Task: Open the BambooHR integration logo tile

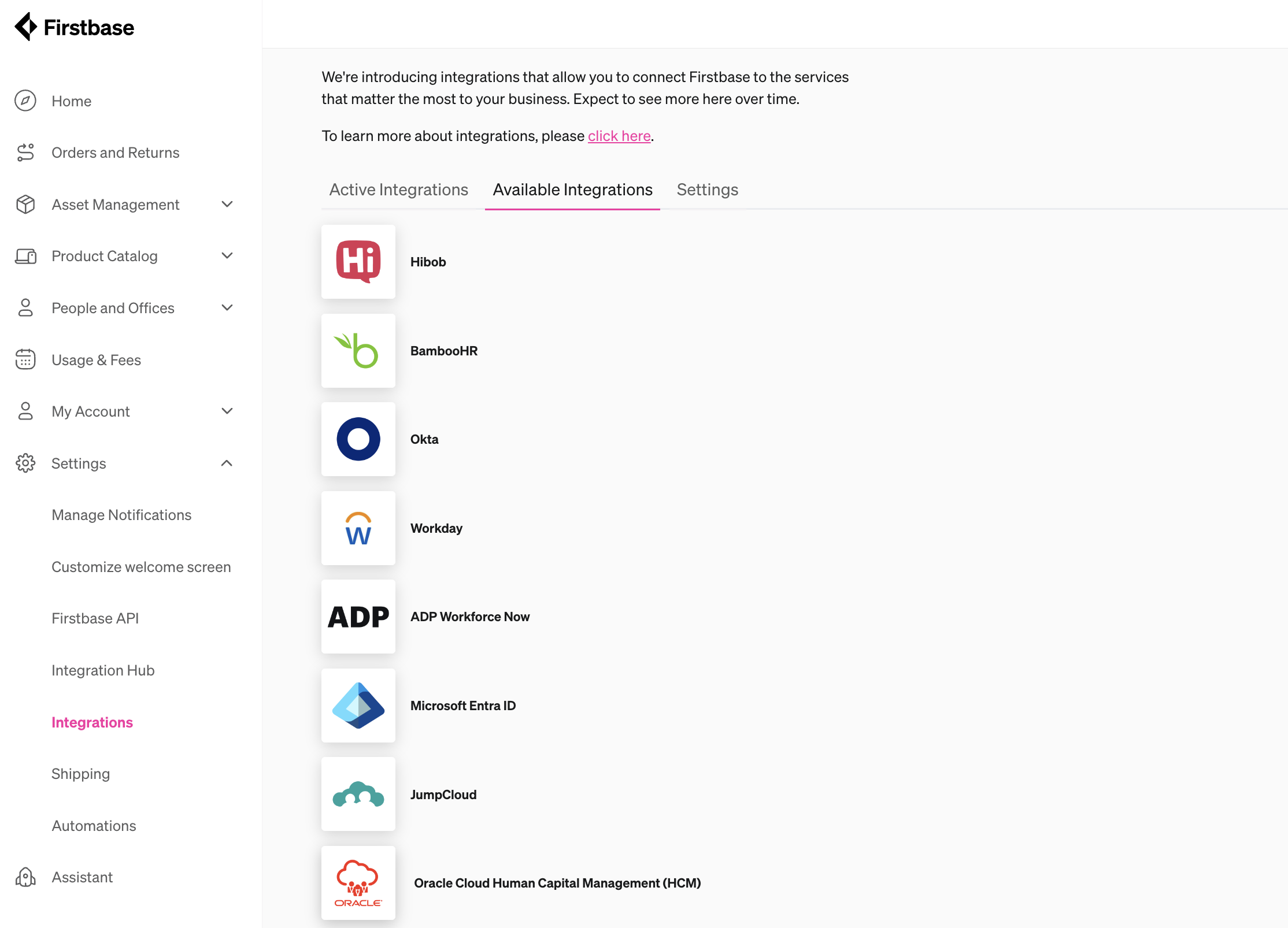Action: click(x=358, y=351)
